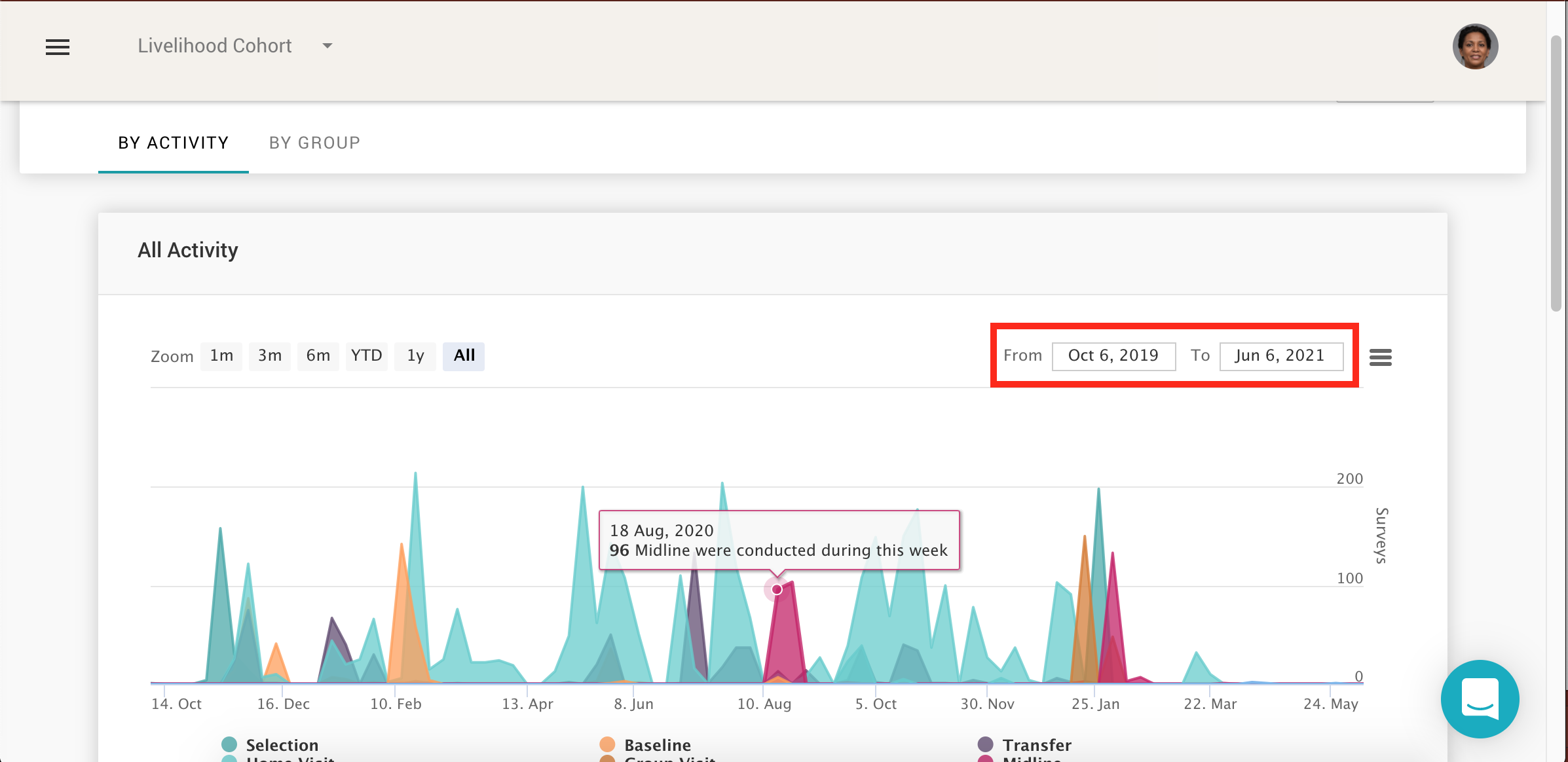This screenshot has height=762, width=1568.
Task: Open the chart export menu icon
Action: coord(1382,357)
